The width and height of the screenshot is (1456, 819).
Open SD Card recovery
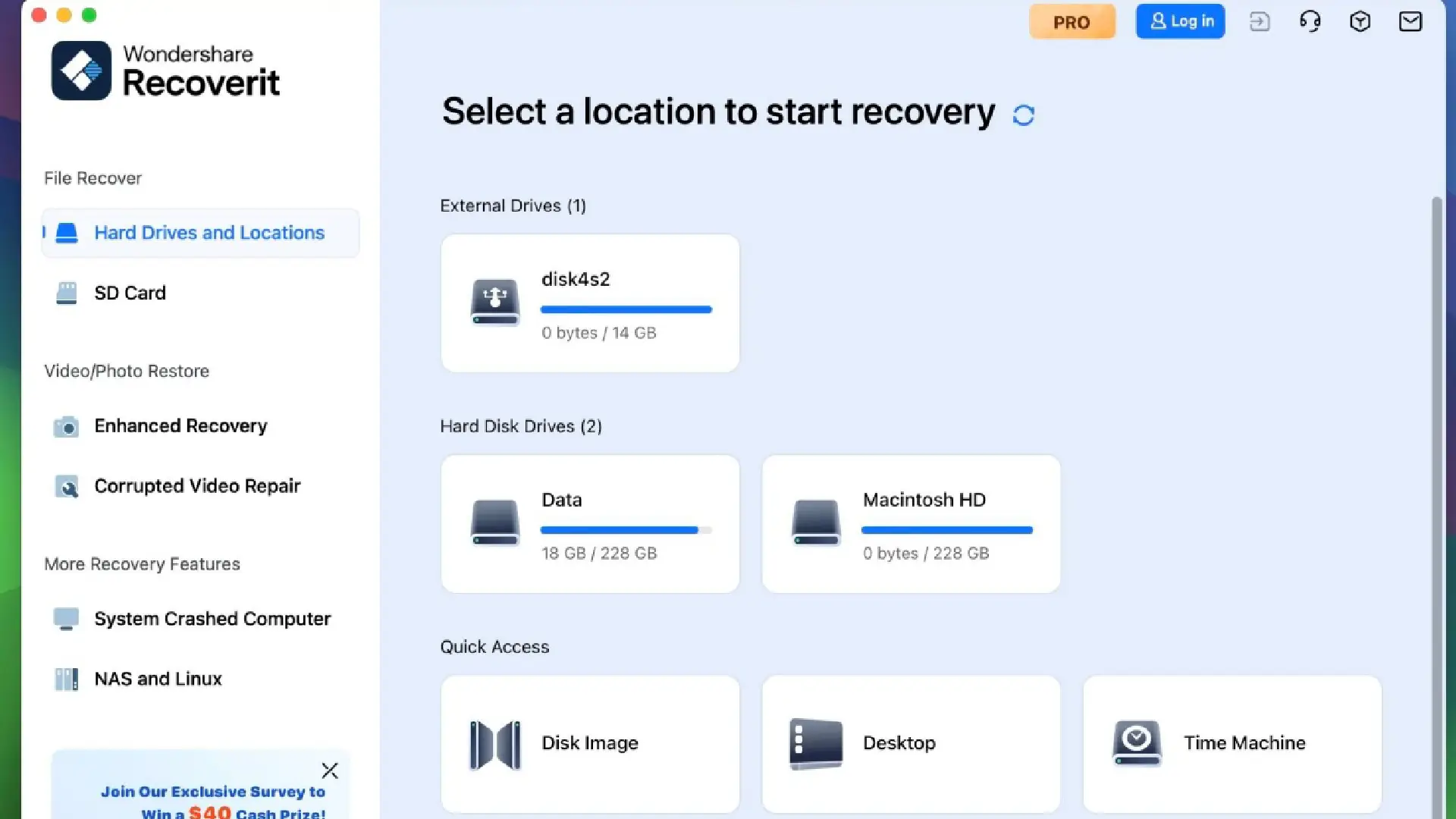point(130,293)
